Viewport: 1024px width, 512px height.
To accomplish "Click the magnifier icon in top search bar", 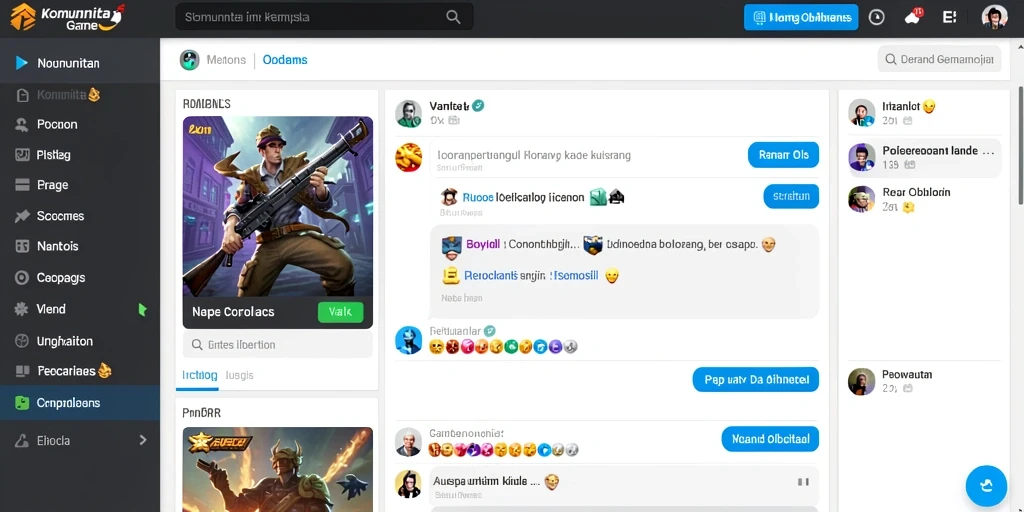I will 453,17.
